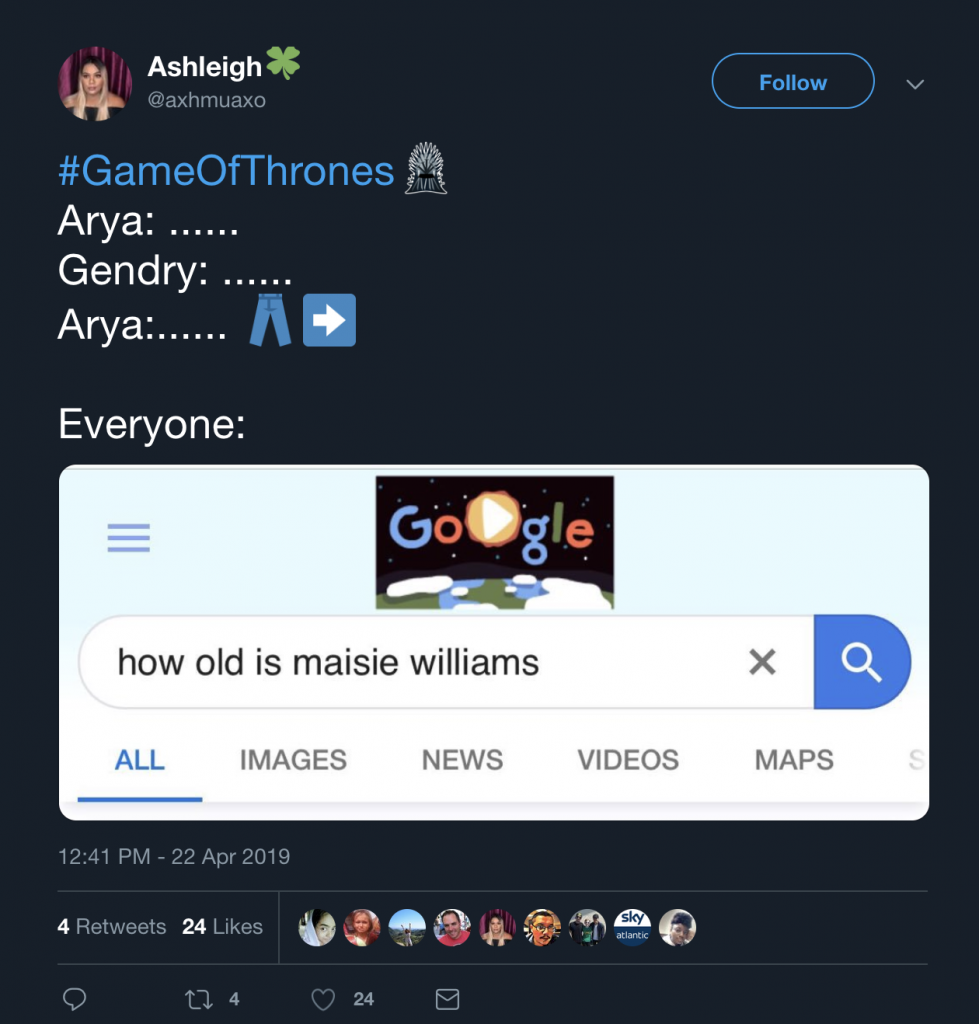Viewport: 979px width, 1024px height.
Task: Click Ashleigh's profile picture
Action: 95,83
